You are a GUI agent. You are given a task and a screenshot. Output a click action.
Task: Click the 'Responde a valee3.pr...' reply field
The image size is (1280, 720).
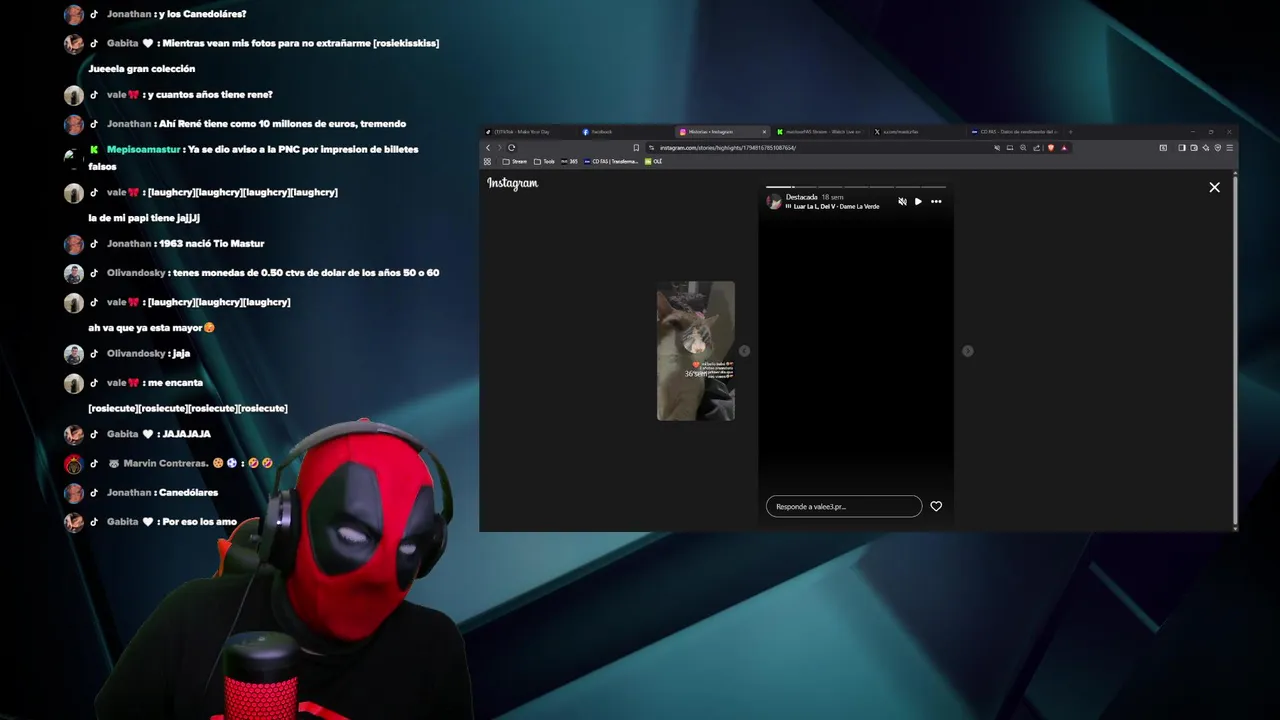pyautogui.click(x=844, y=506)
